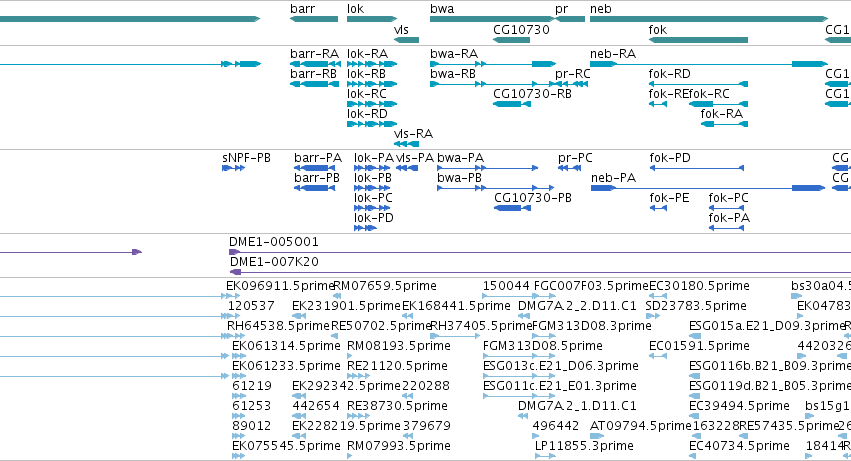Click the CG10730 gene label
This screenshot has height=461, width=851.
tap(521, 30)
